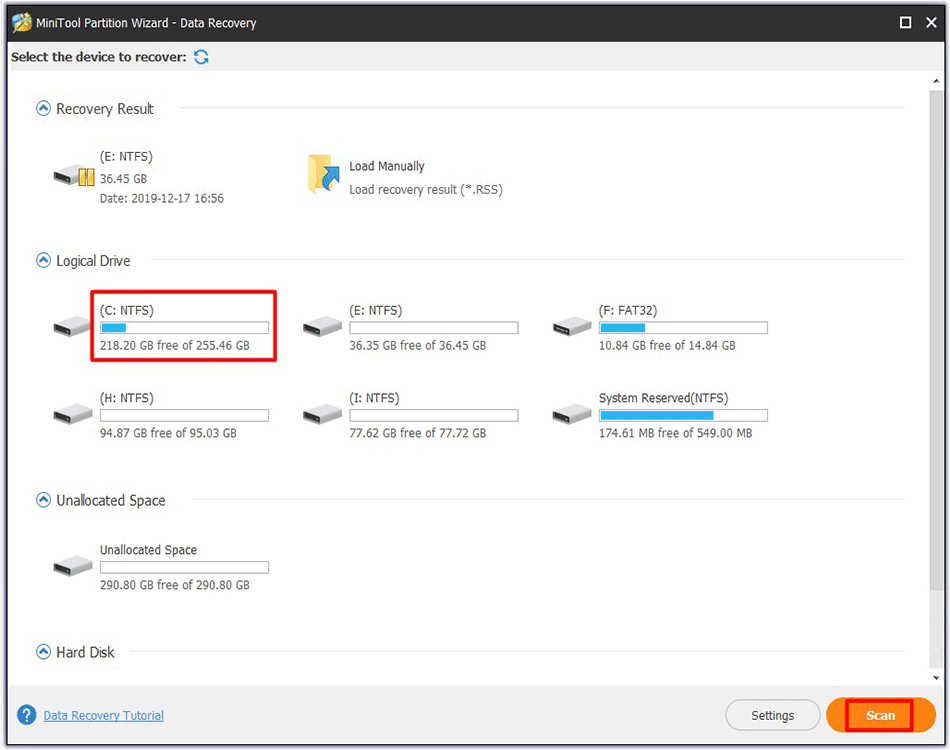This screenshot has height=750, width=950.
Task: Click the refresh device list icon
Action: tap(200, 58)
